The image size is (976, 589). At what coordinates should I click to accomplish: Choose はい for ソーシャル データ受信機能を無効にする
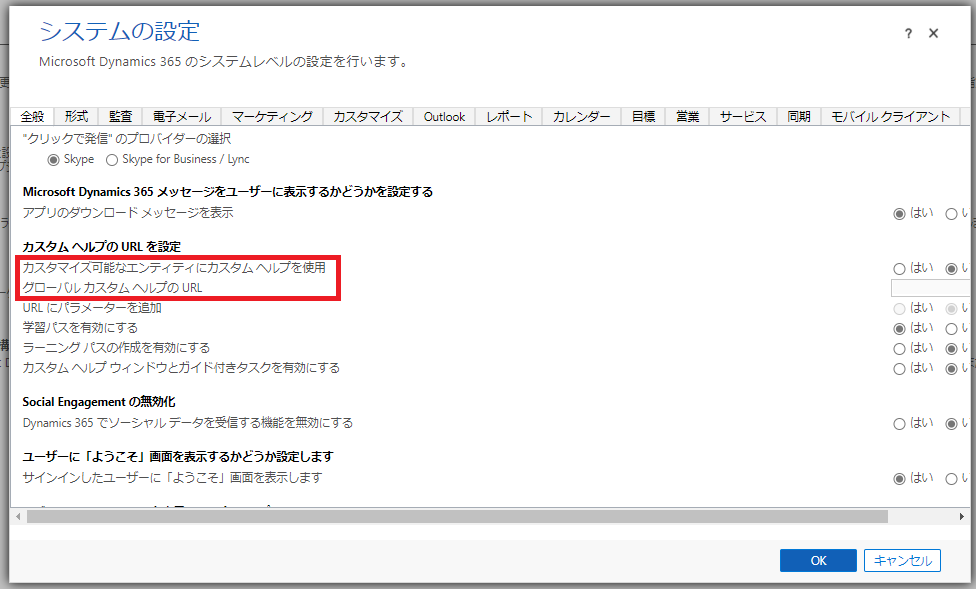tap(899, 424)
